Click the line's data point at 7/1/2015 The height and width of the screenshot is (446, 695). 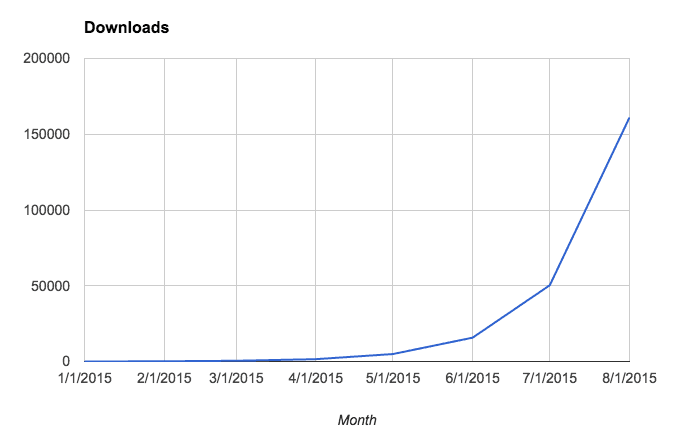[550, 285]
